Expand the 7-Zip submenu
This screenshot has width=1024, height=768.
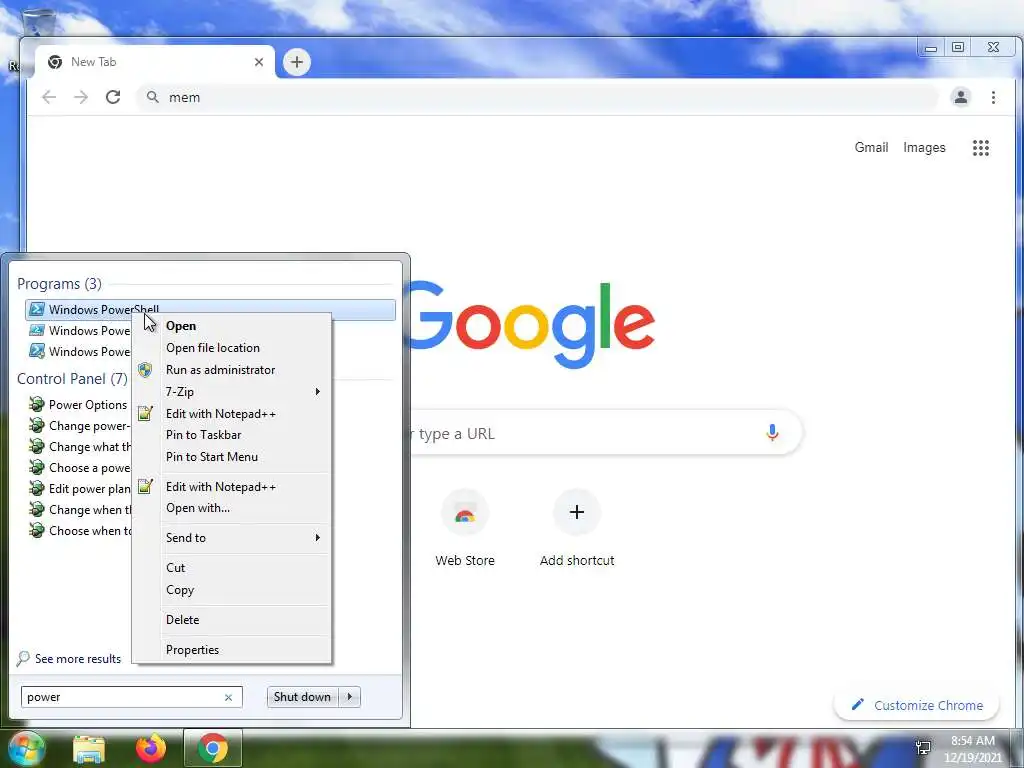click(x=232, y=392)
